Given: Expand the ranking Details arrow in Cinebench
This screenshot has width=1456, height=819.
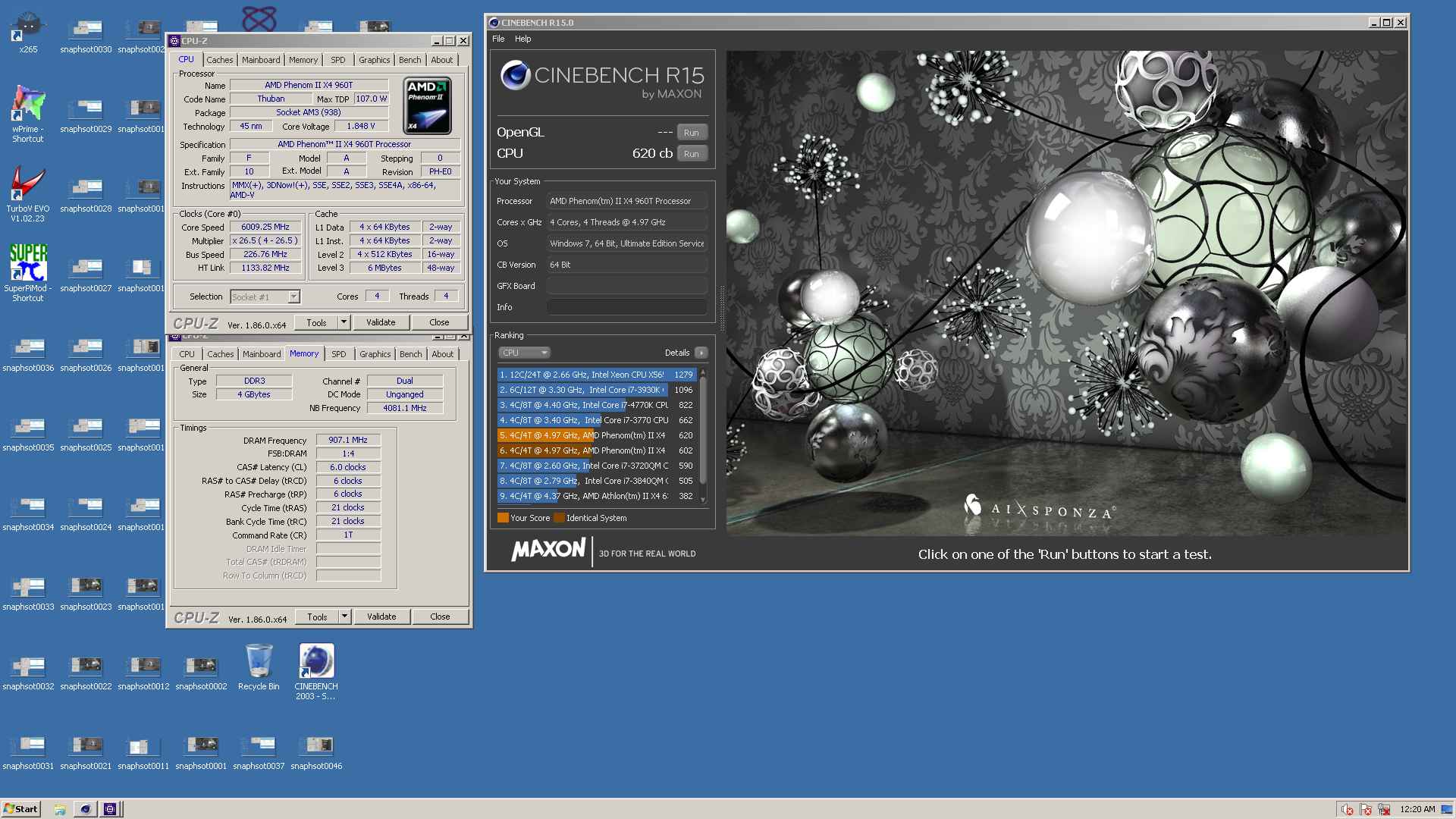Looking at the screenshot, I should click(x=701, y=353).
